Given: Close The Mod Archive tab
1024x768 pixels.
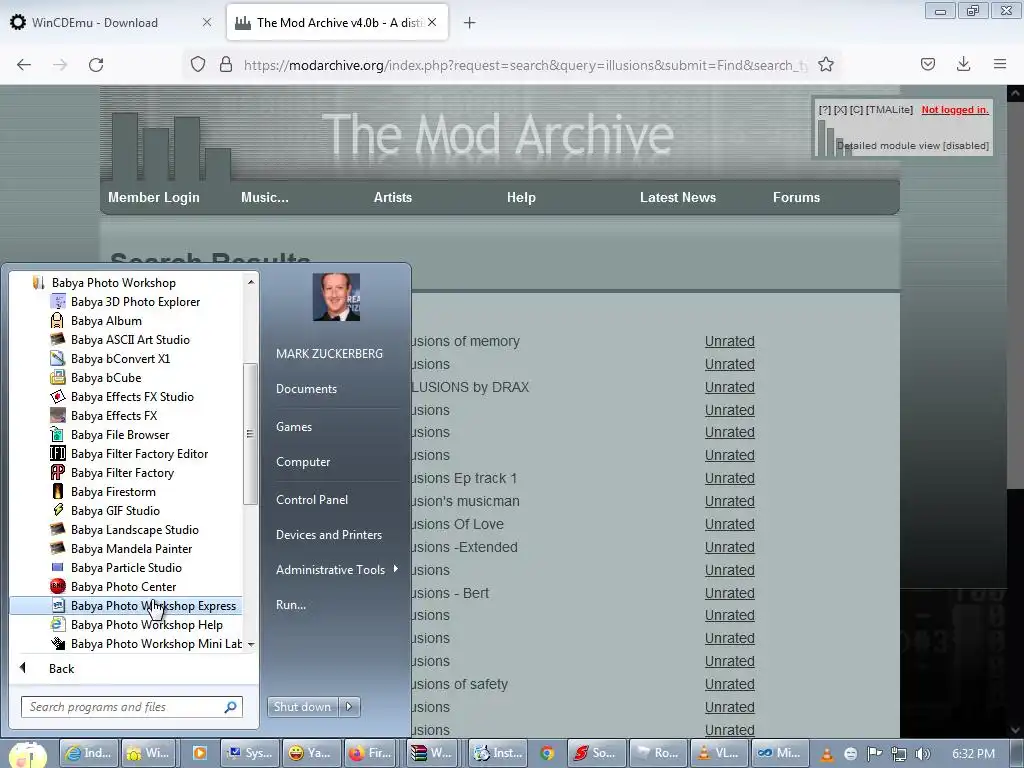Looking at the screenshot, I should [432, 22].
